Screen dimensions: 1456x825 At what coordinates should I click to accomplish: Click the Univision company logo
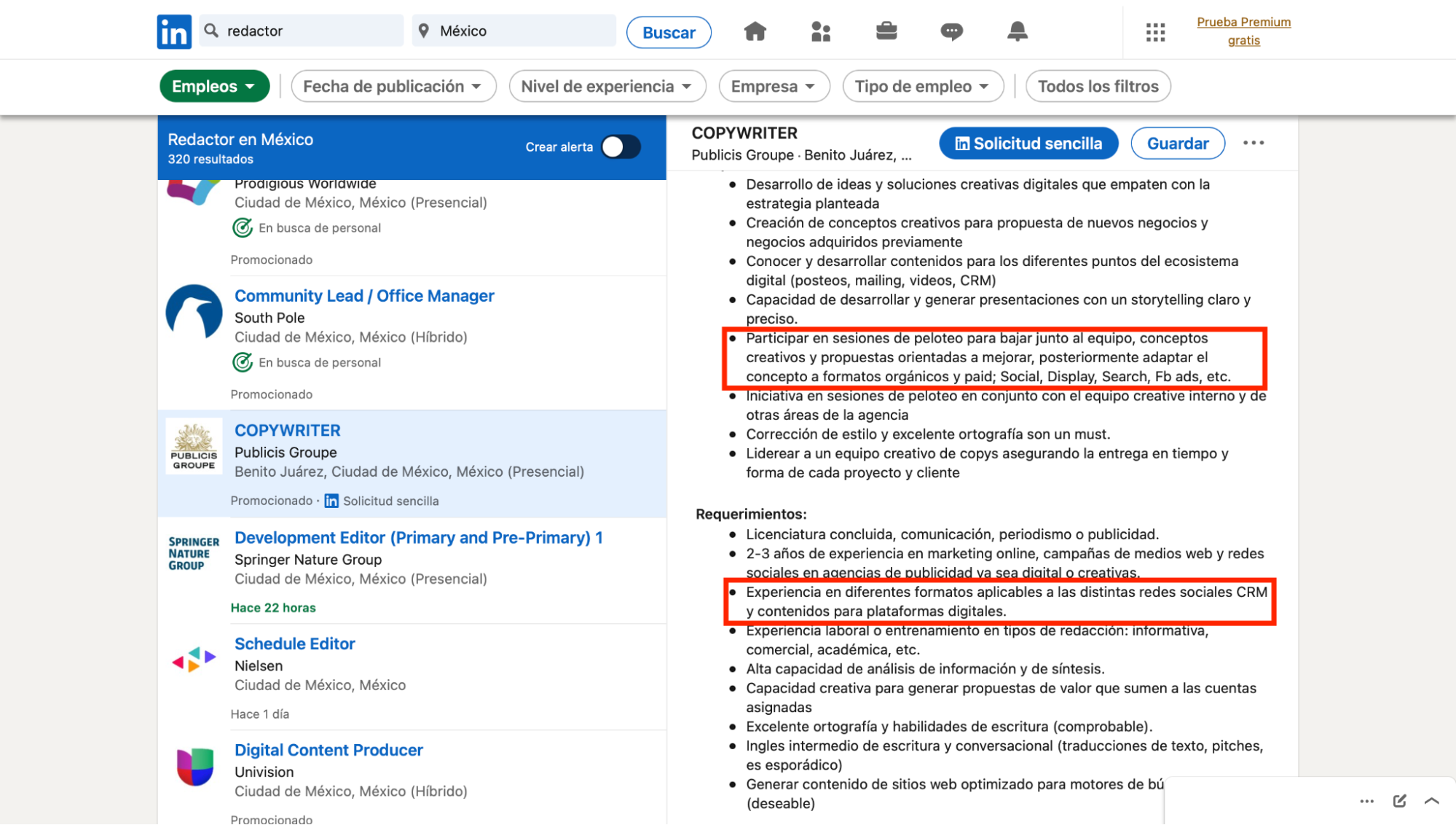click(195, 767)
